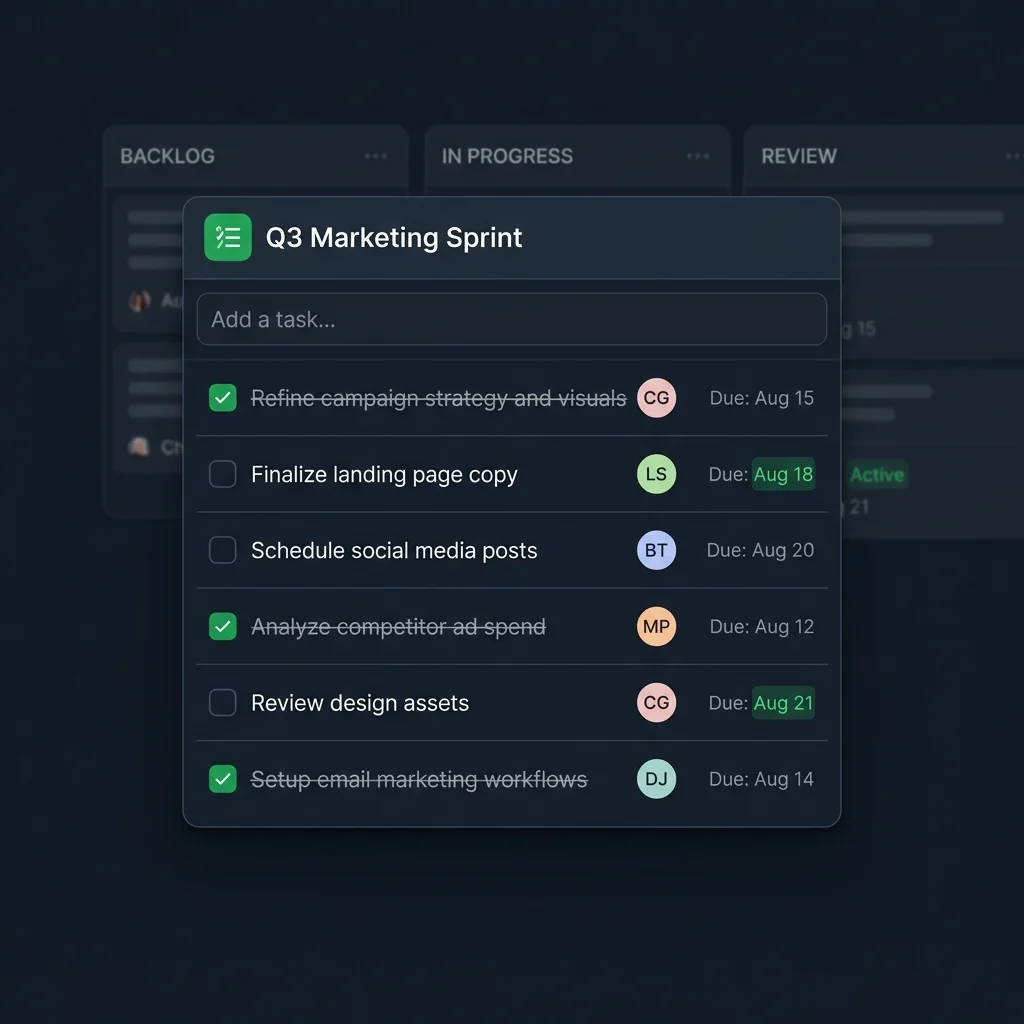The image size is (1024, 1024).
Task: Open the Review design assets task
Action: [360, 703]
